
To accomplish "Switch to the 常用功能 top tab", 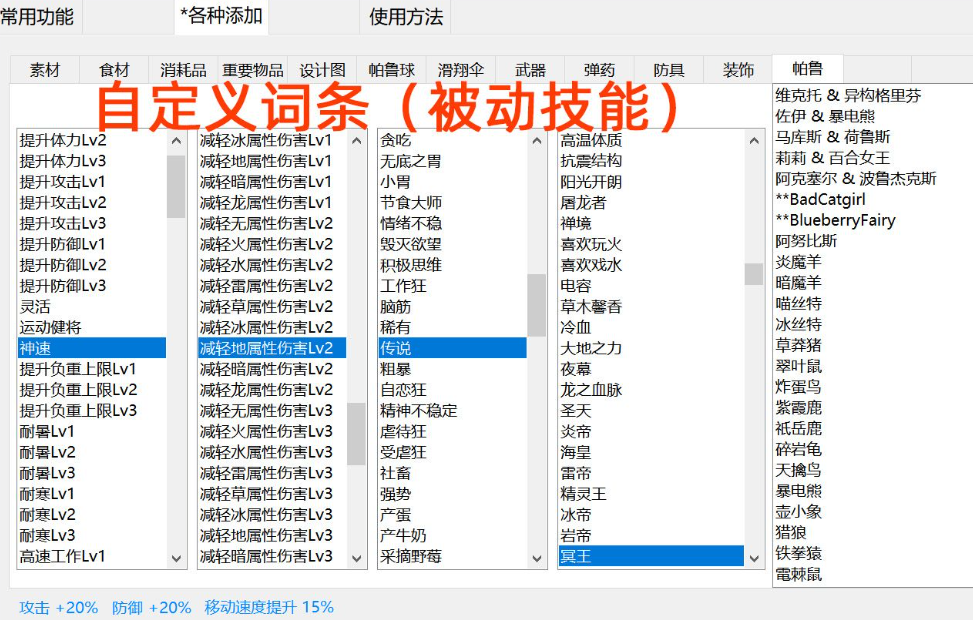I will pos(37,16).
